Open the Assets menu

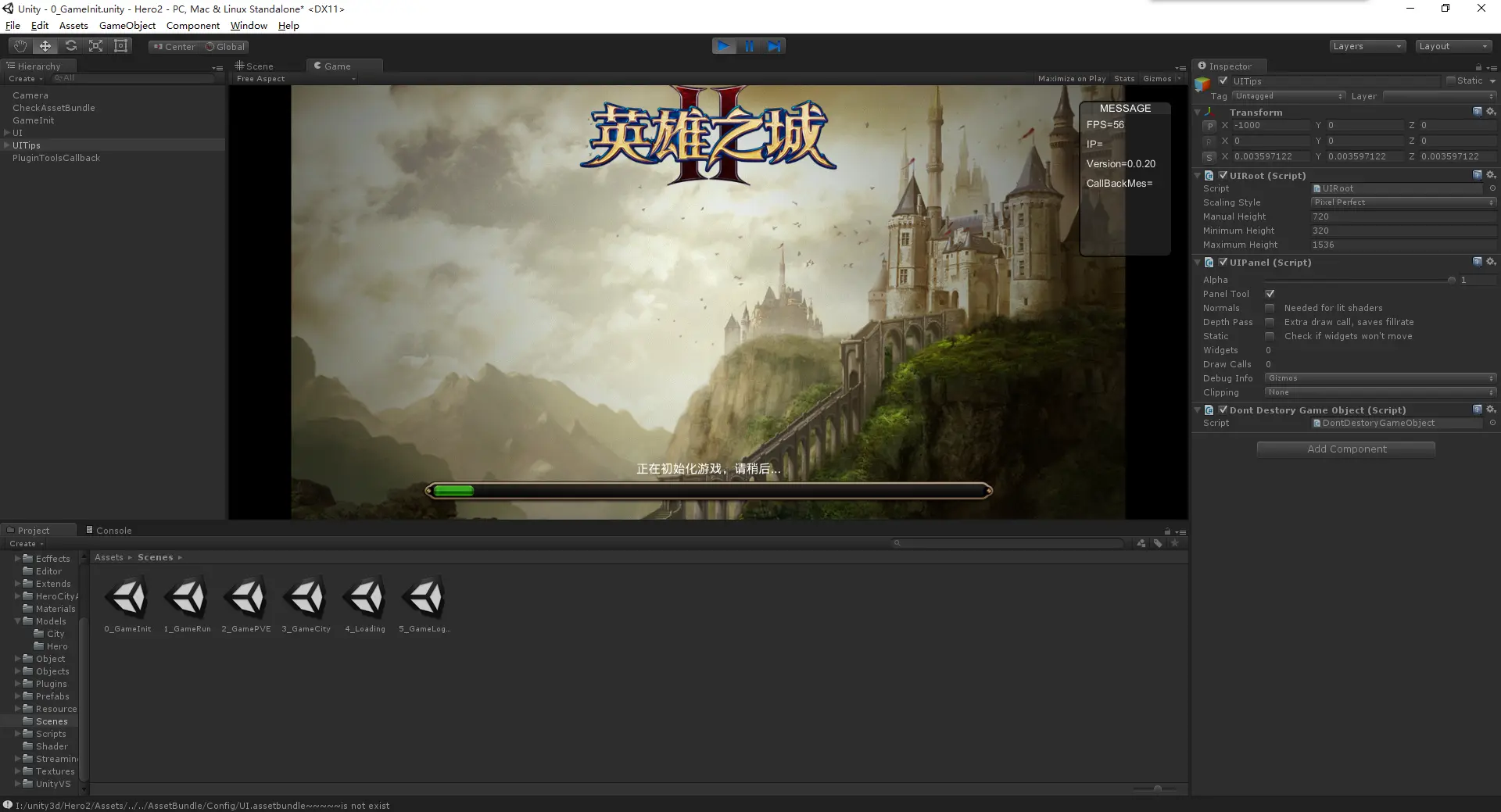73,26
